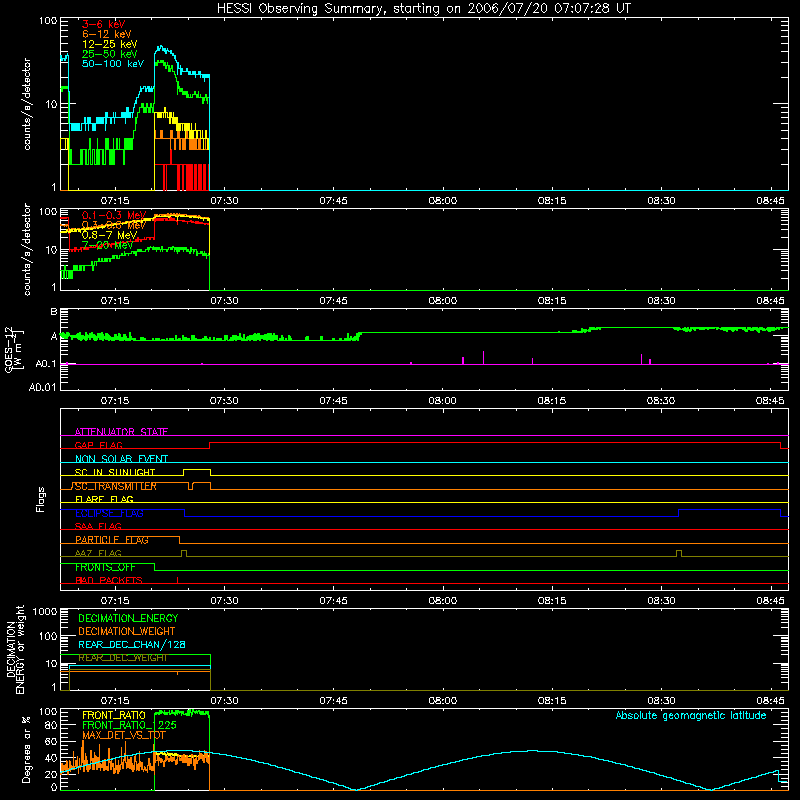Select the red 'BAD_PACKETS' label
The image size is (800, 800).
(109, 581)
